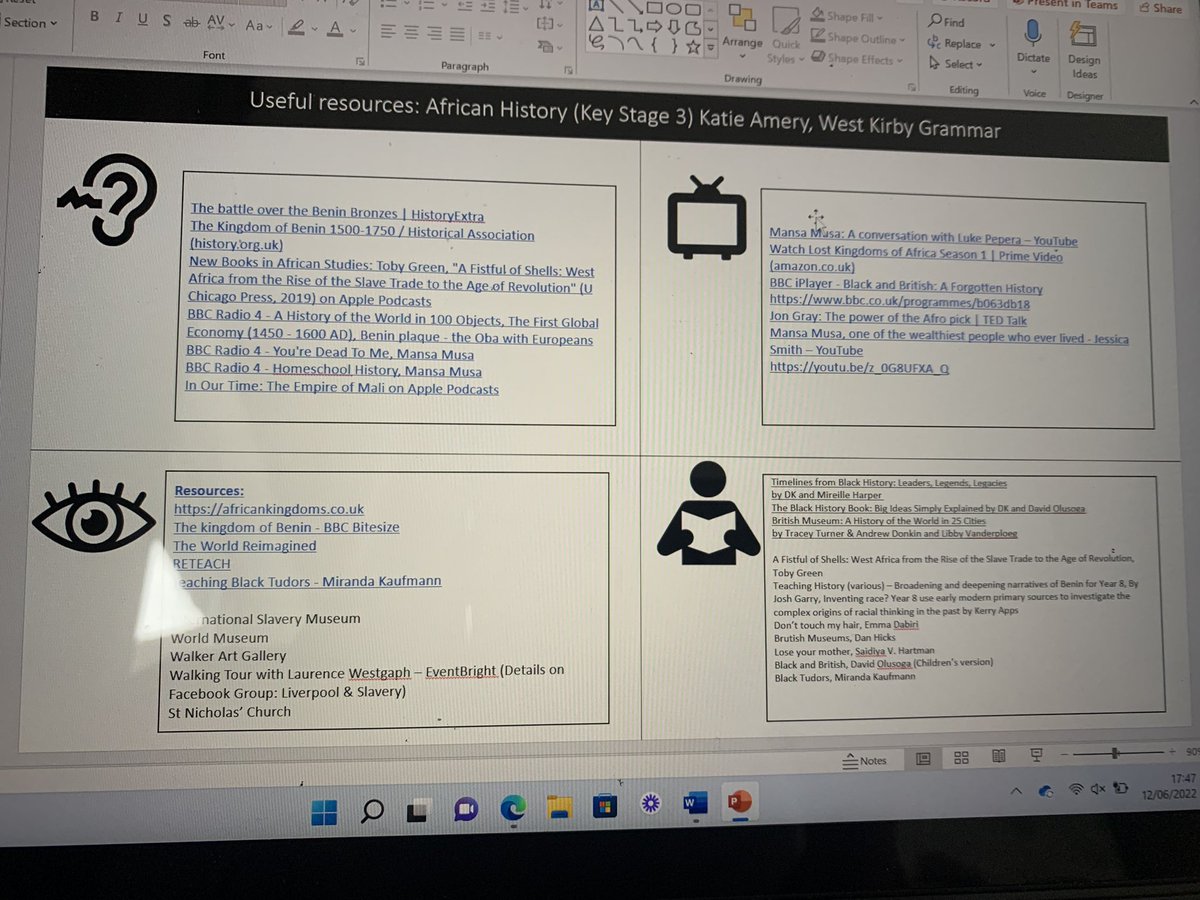
Task: Align text left in Paragraph group
Action: (x=388, y=31)
